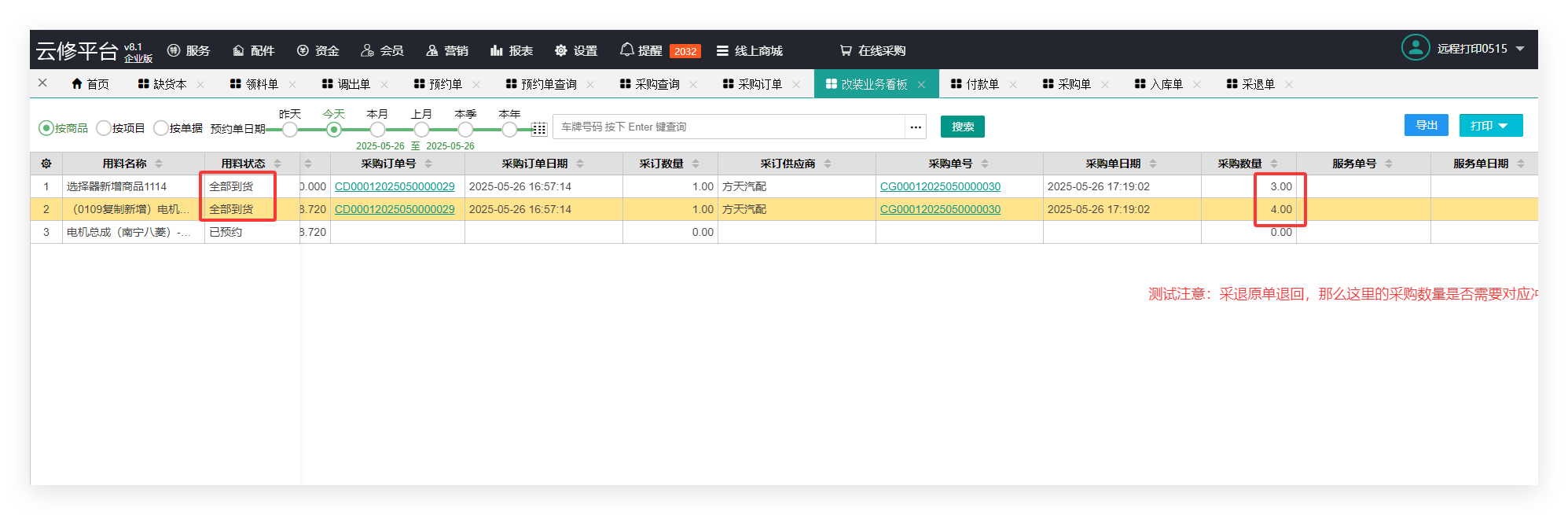
Task: Click the home icon tab 首页
Action: pyautogui.click(x=90, y=84)
